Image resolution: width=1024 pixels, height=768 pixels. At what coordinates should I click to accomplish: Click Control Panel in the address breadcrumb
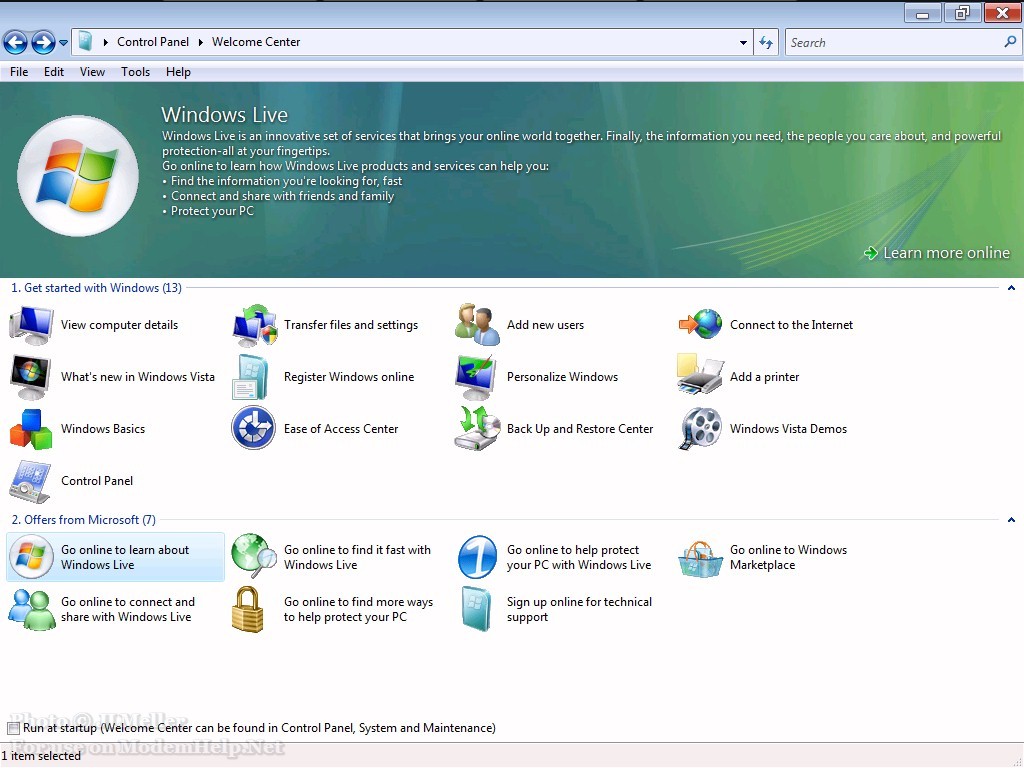point(153,42)
